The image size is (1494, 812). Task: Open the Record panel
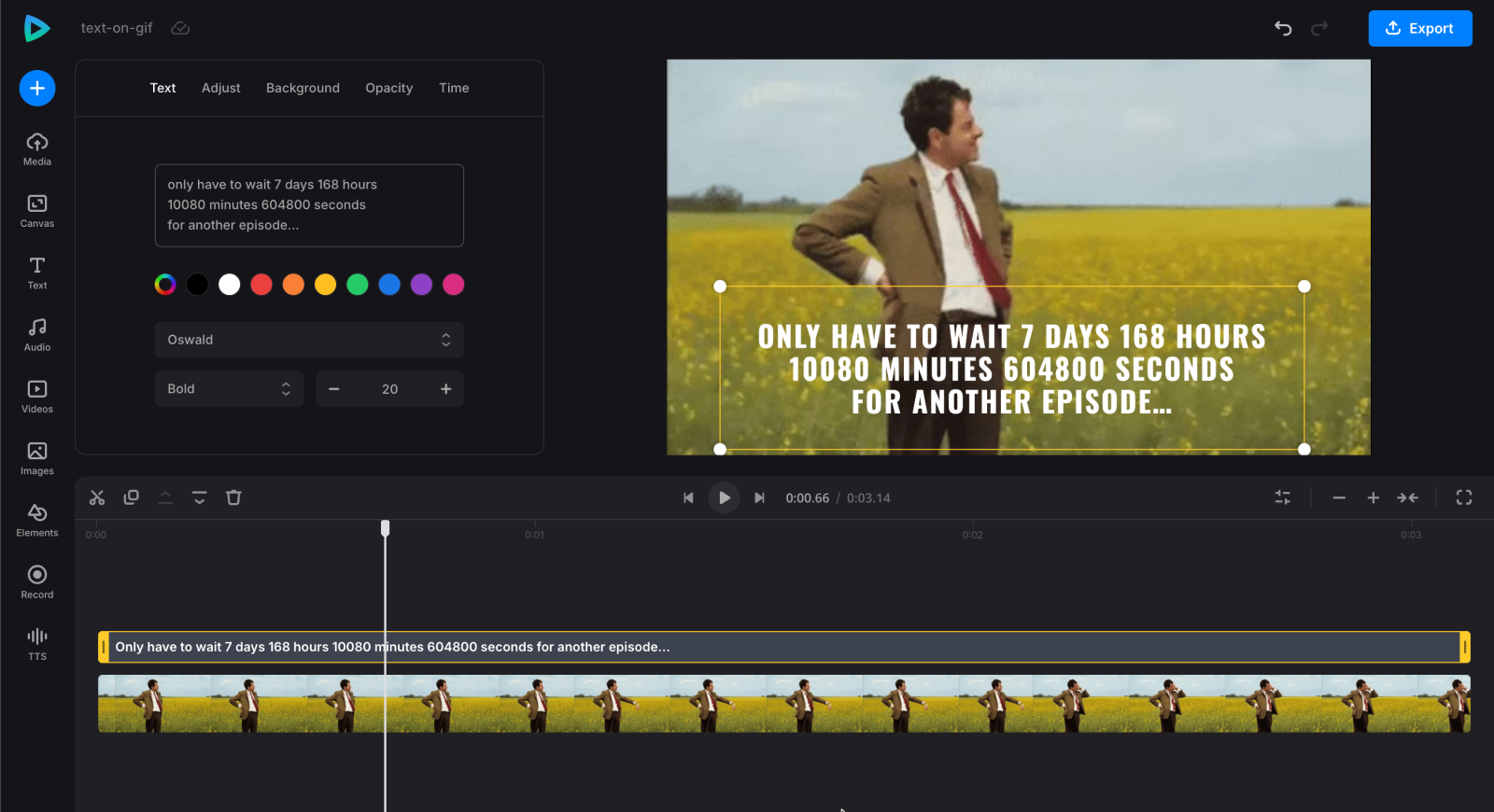37,581
